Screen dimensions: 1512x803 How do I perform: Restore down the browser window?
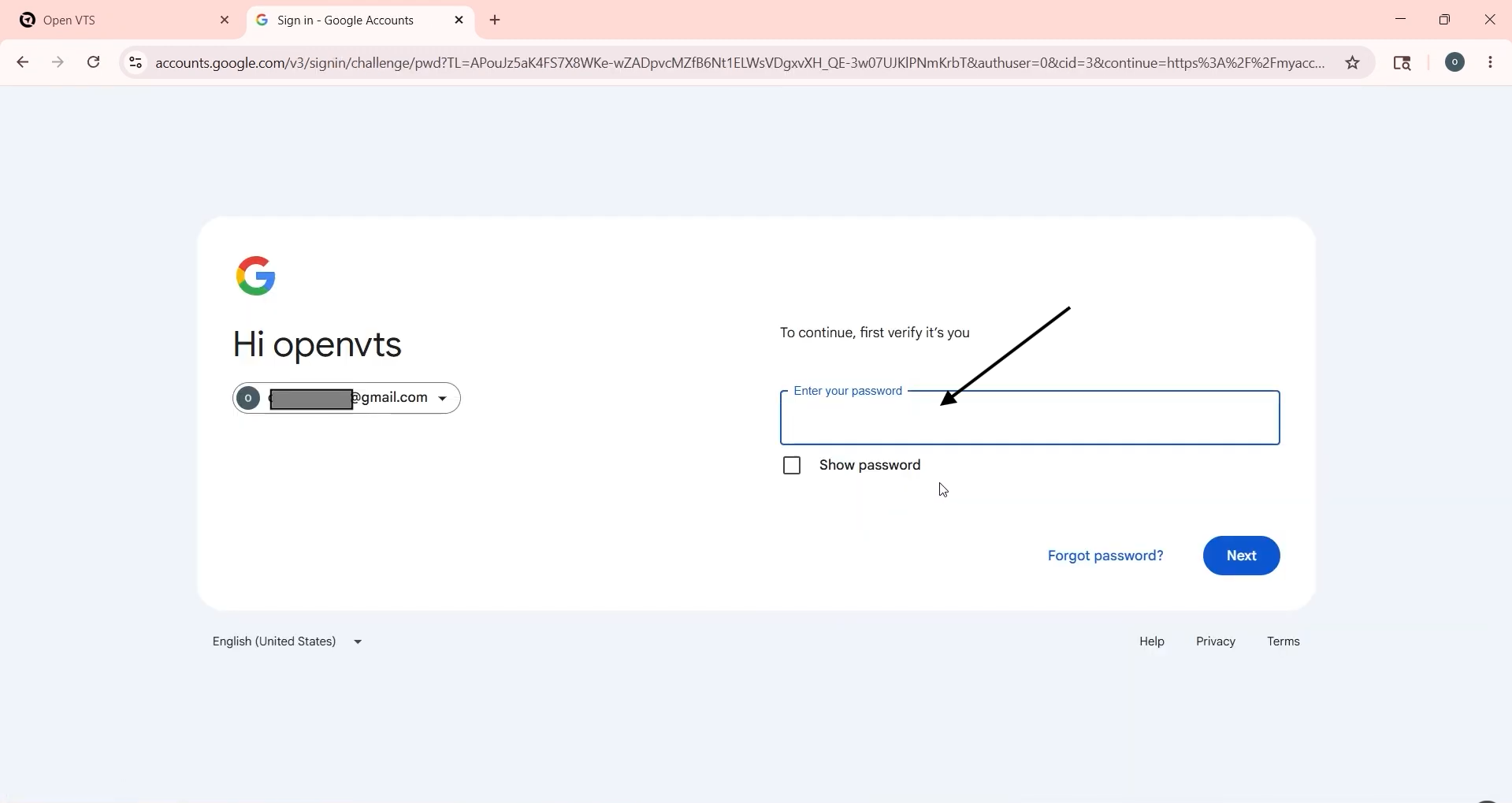pyautogui.click(x=1445, y=20)
